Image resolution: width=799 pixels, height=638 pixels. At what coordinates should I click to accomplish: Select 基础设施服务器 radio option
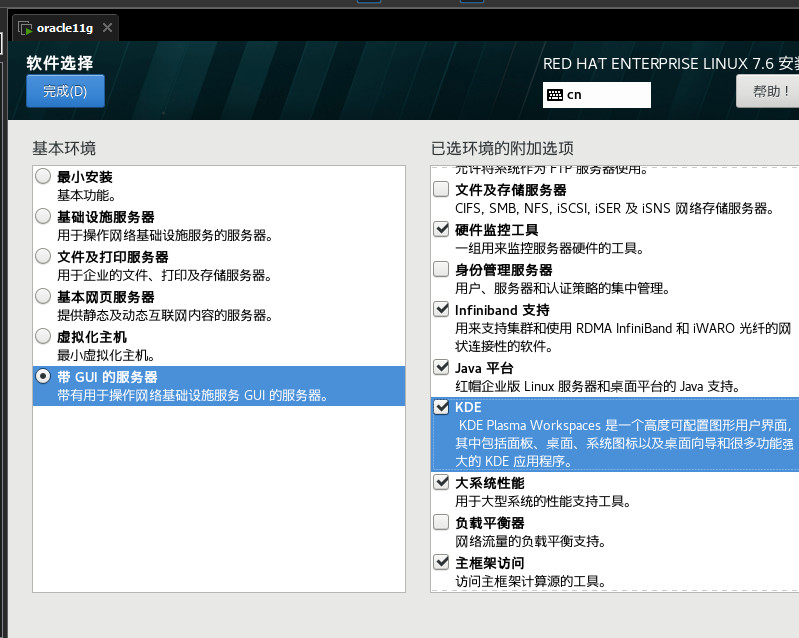coord(43,217)
